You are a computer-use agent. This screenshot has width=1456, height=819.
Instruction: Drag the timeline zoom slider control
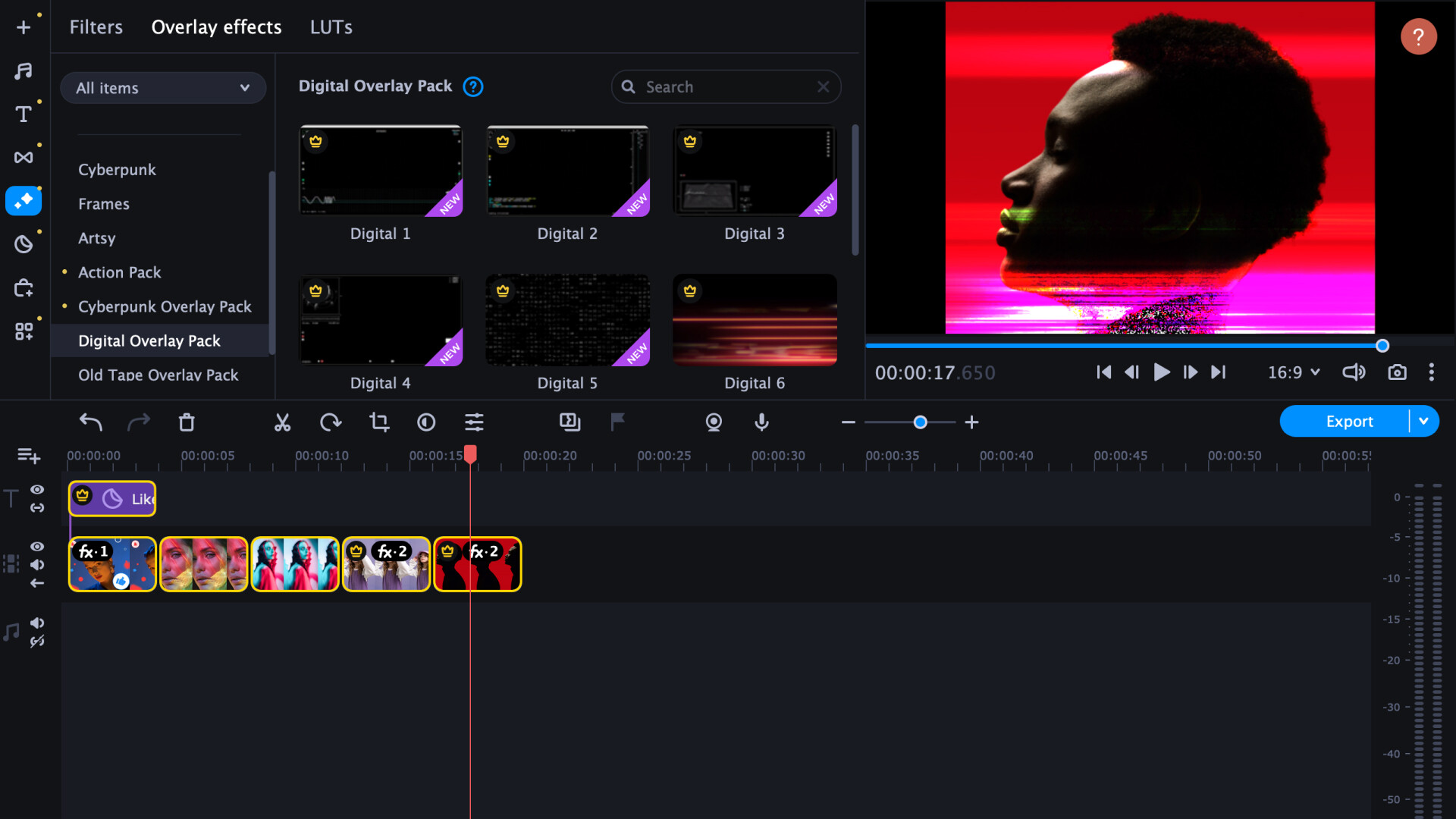click(917, 422)
